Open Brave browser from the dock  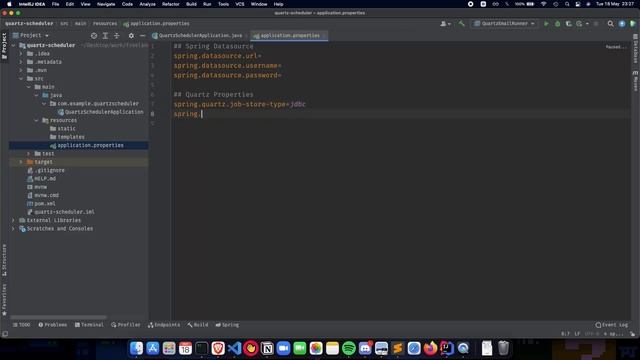pyautogui.click(x=218, y=348)
